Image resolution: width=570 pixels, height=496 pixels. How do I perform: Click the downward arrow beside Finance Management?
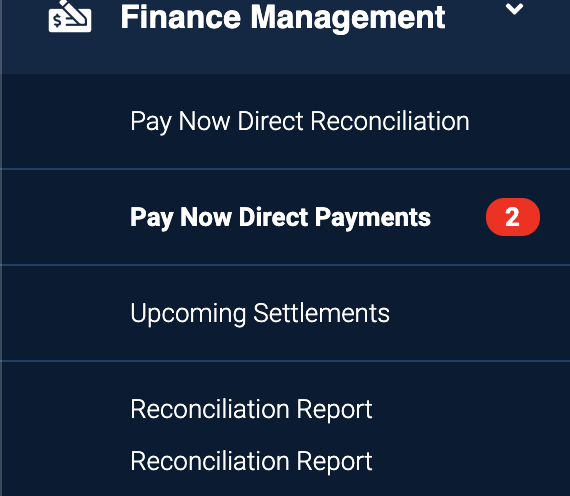[514, 9]
